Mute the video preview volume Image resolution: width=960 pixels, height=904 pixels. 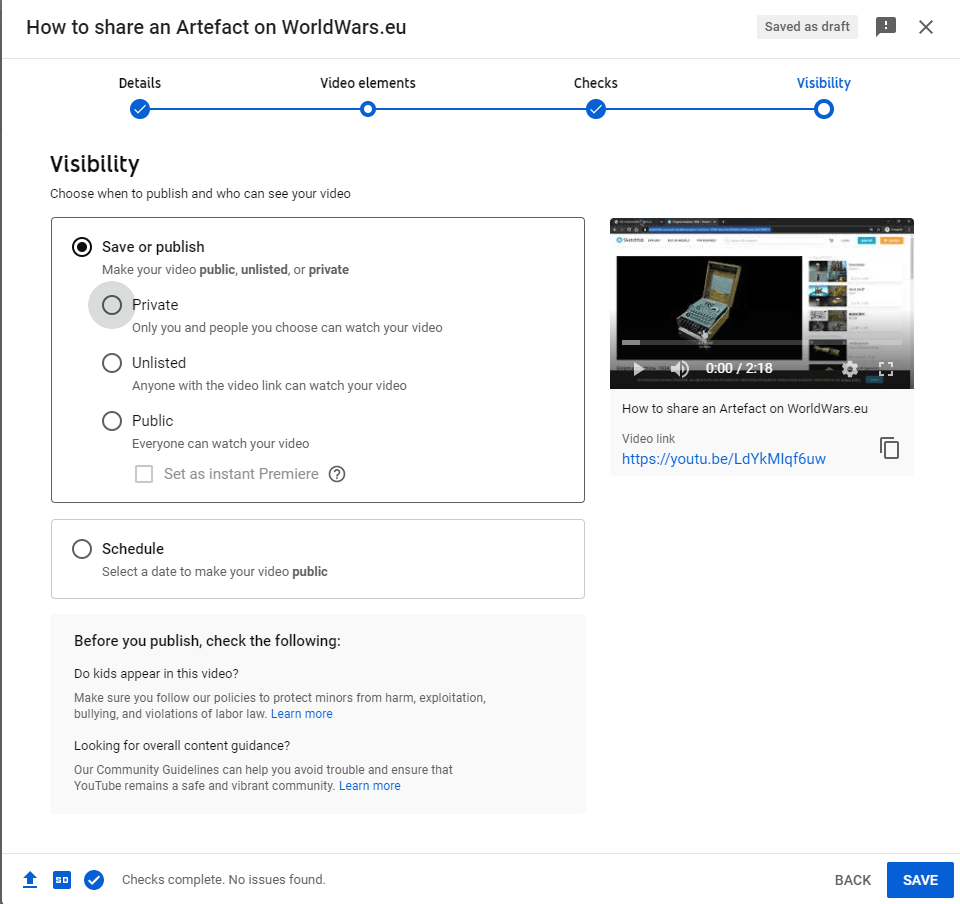coord(680,368)
